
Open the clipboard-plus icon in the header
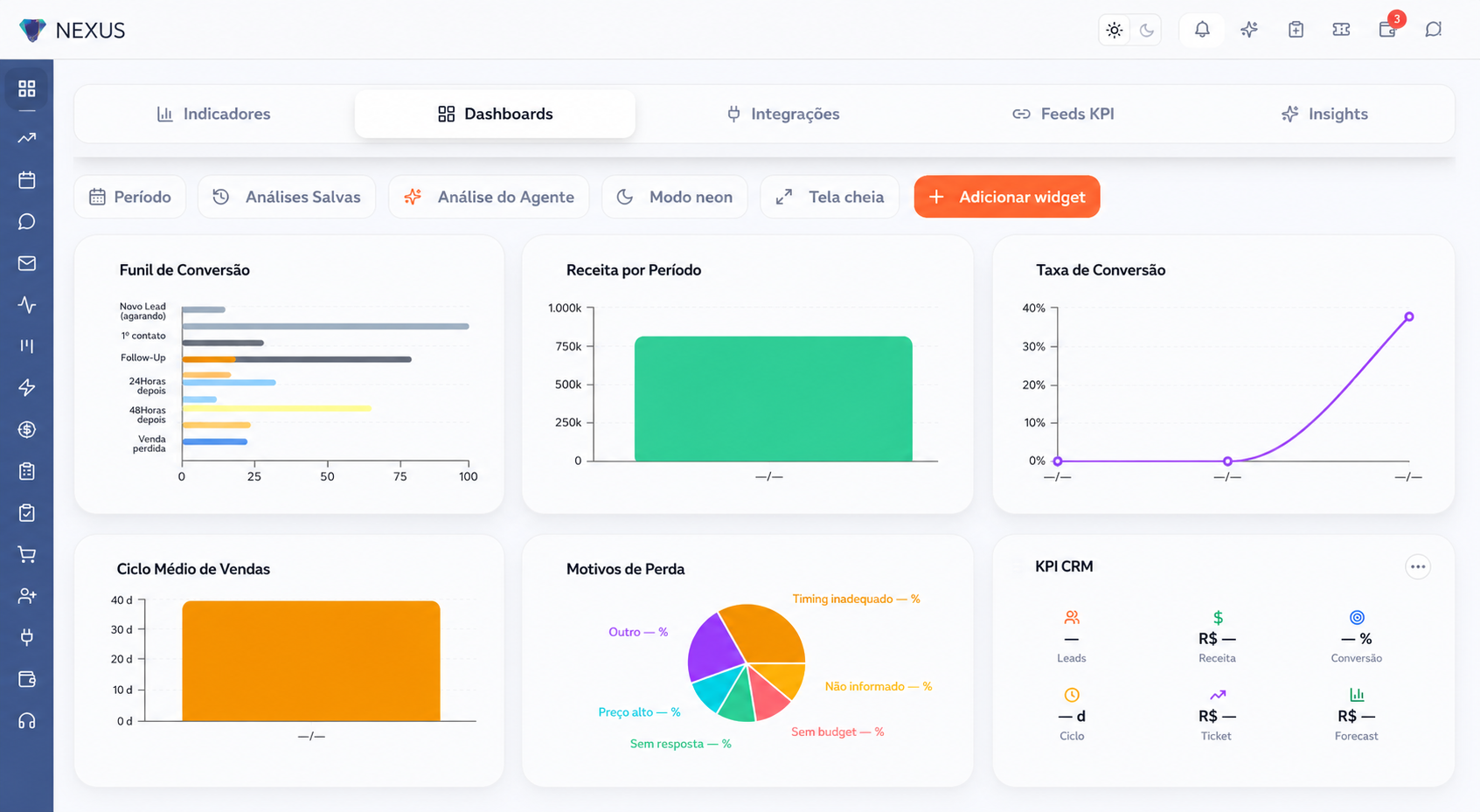pos(1296,30)
